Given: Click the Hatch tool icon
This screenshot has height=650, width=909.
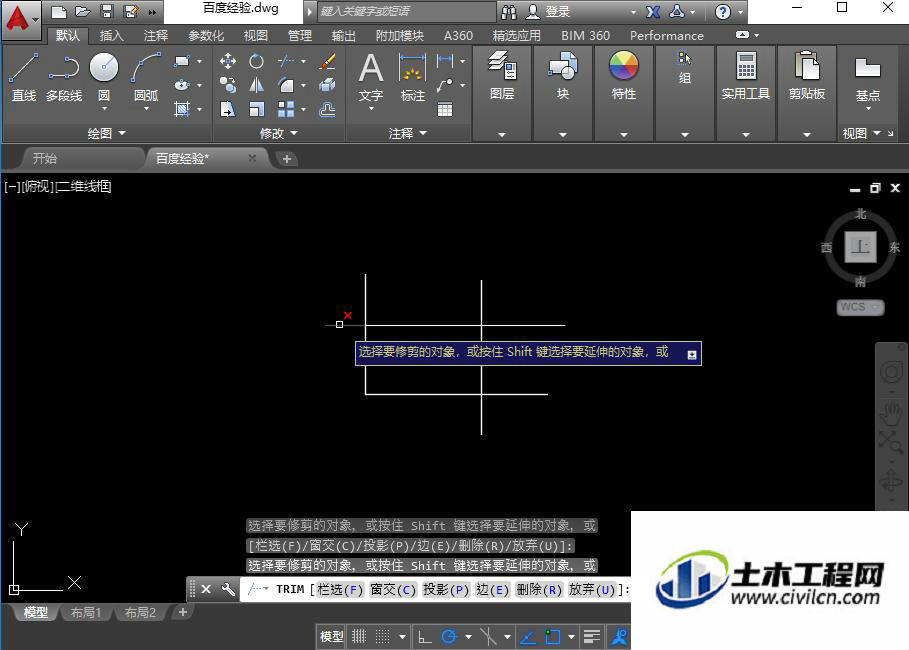Looking at the screenshot, I should tap(182, 109).
